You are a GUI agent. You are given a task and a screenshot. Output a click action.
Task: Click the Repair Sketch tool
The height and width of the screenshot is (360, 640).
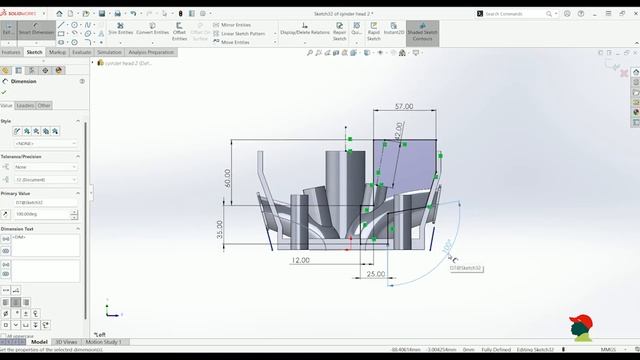(339, 31)
